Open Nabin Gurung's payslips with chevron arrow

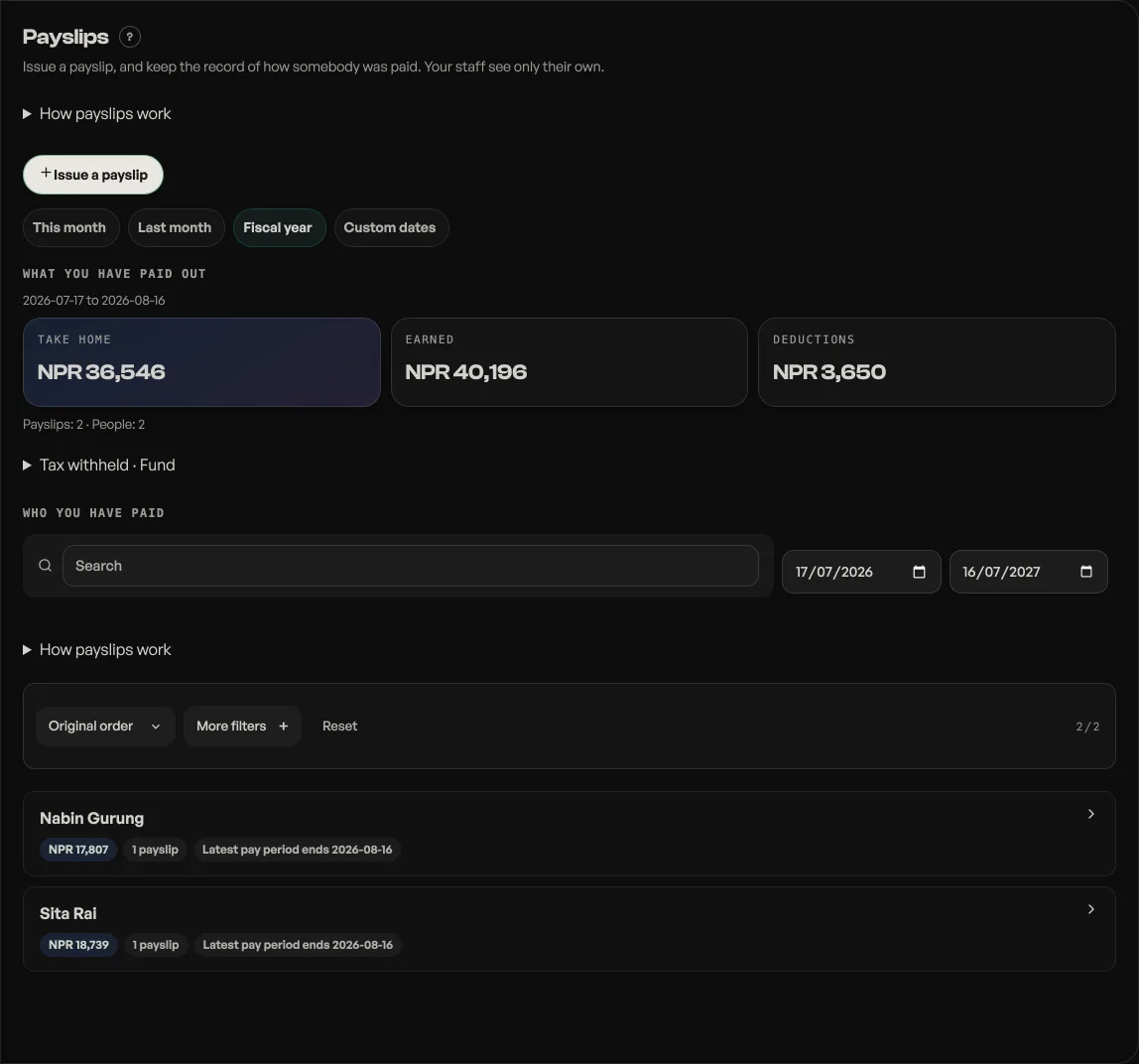pos(1090,814)
